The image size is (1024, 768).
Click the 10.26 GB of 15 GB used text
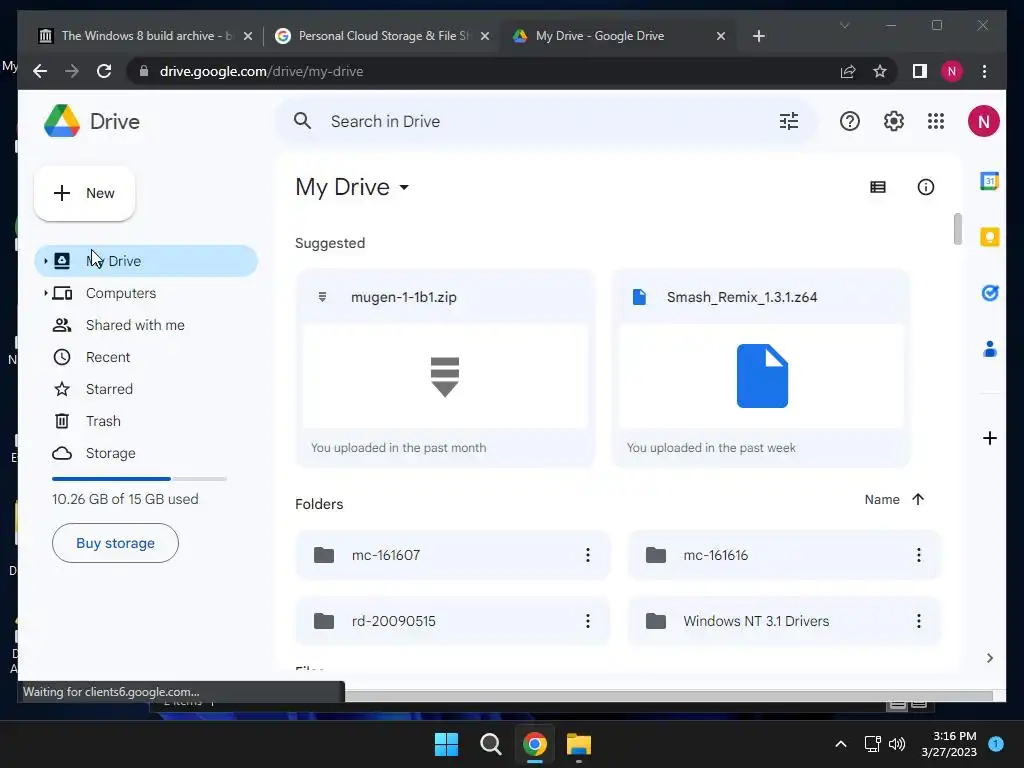click(x=125, y=499)
